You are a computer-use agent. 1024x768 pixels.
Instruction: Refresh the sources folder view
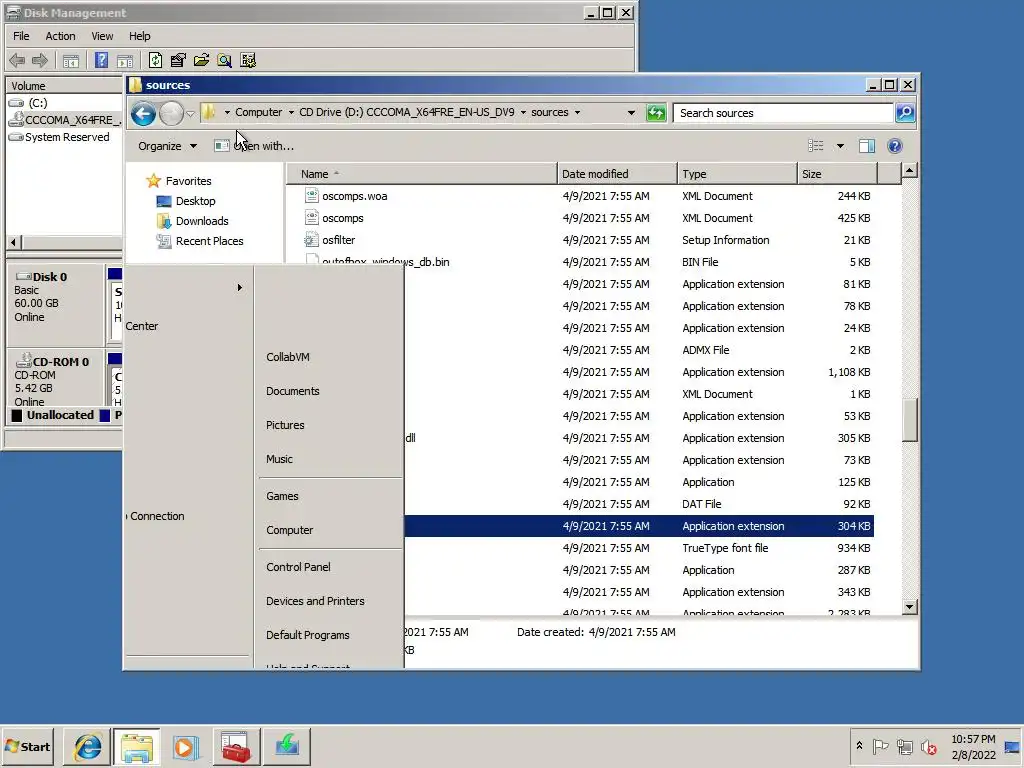(656, 113)
